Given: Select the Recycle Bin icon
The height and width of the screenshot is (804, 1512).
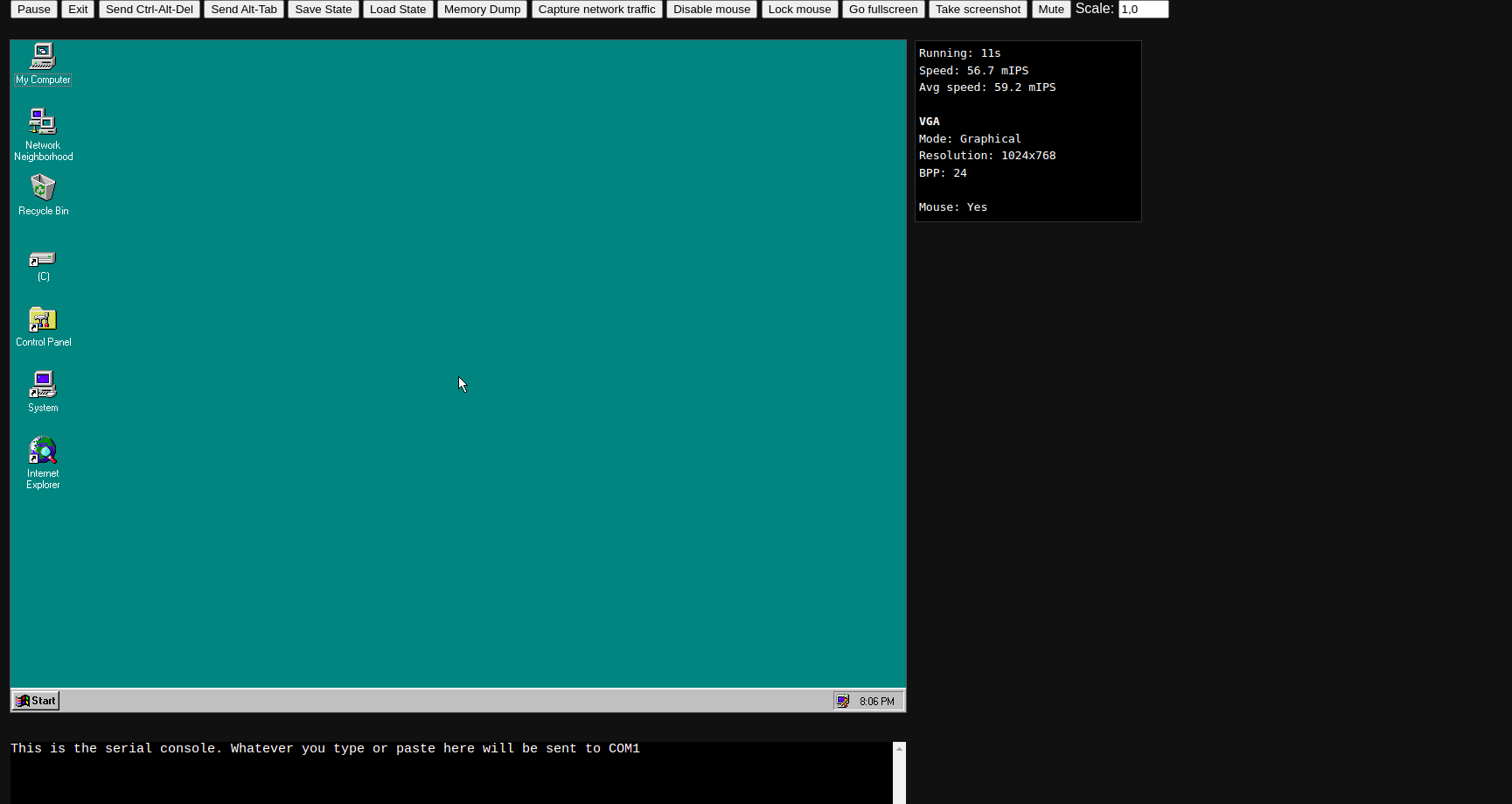Looking at the screenshot, I should [x=43, y=188].
